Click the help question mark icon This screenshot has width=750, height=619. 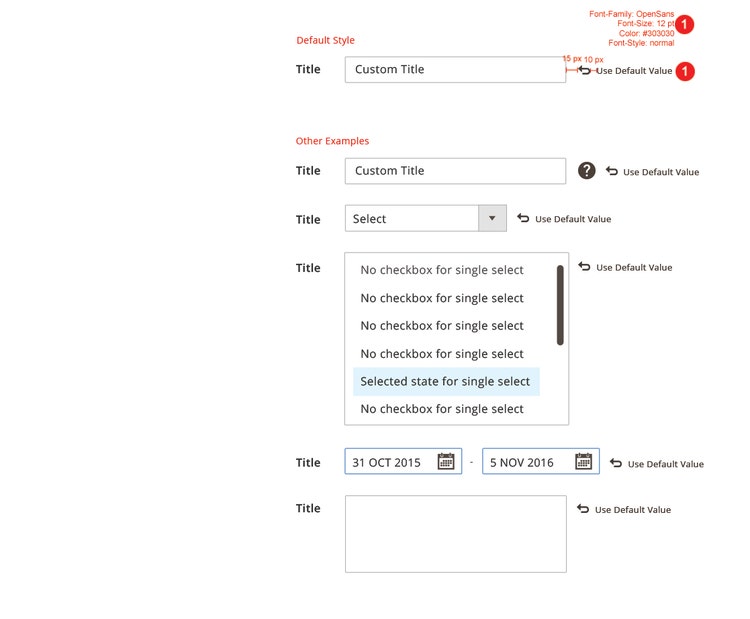click(587, 171)
